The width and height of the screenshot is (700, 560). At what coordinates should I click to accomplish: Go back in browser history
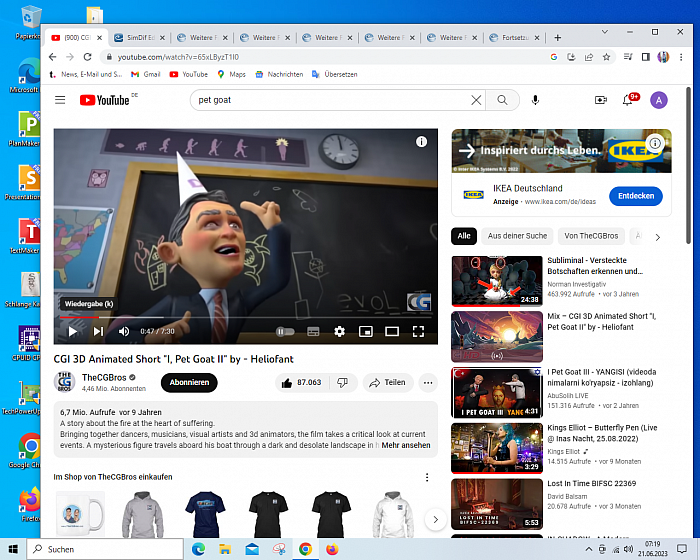point(53,57)
